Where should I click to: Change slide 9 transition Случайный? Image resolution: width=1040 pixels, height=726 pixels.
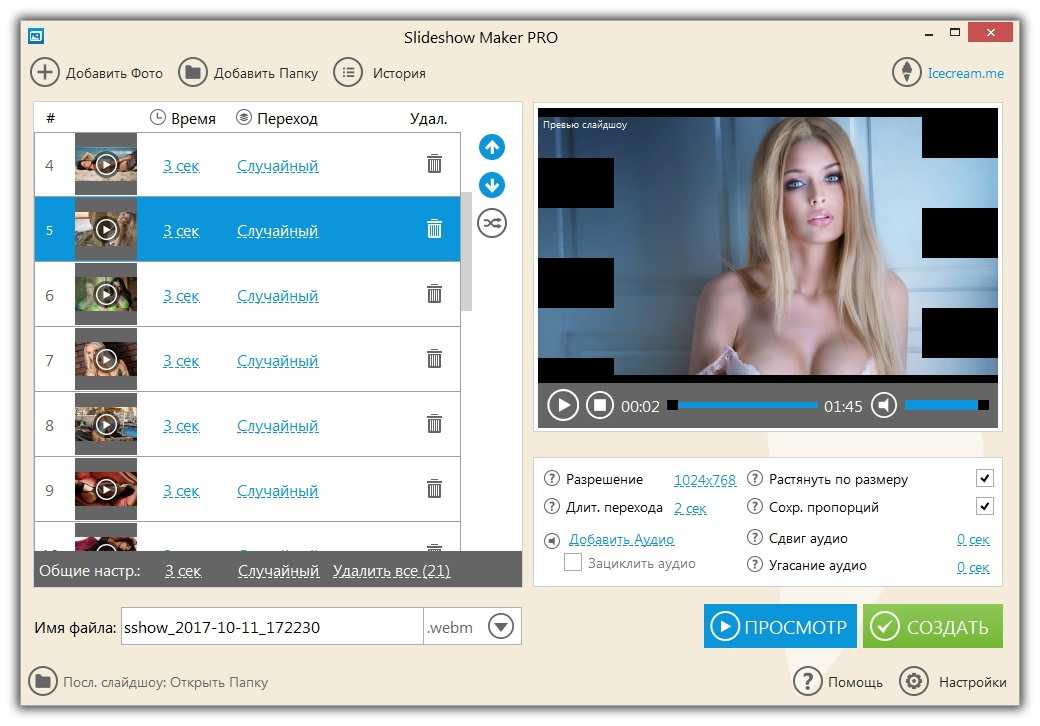click(x=277, y=491)
